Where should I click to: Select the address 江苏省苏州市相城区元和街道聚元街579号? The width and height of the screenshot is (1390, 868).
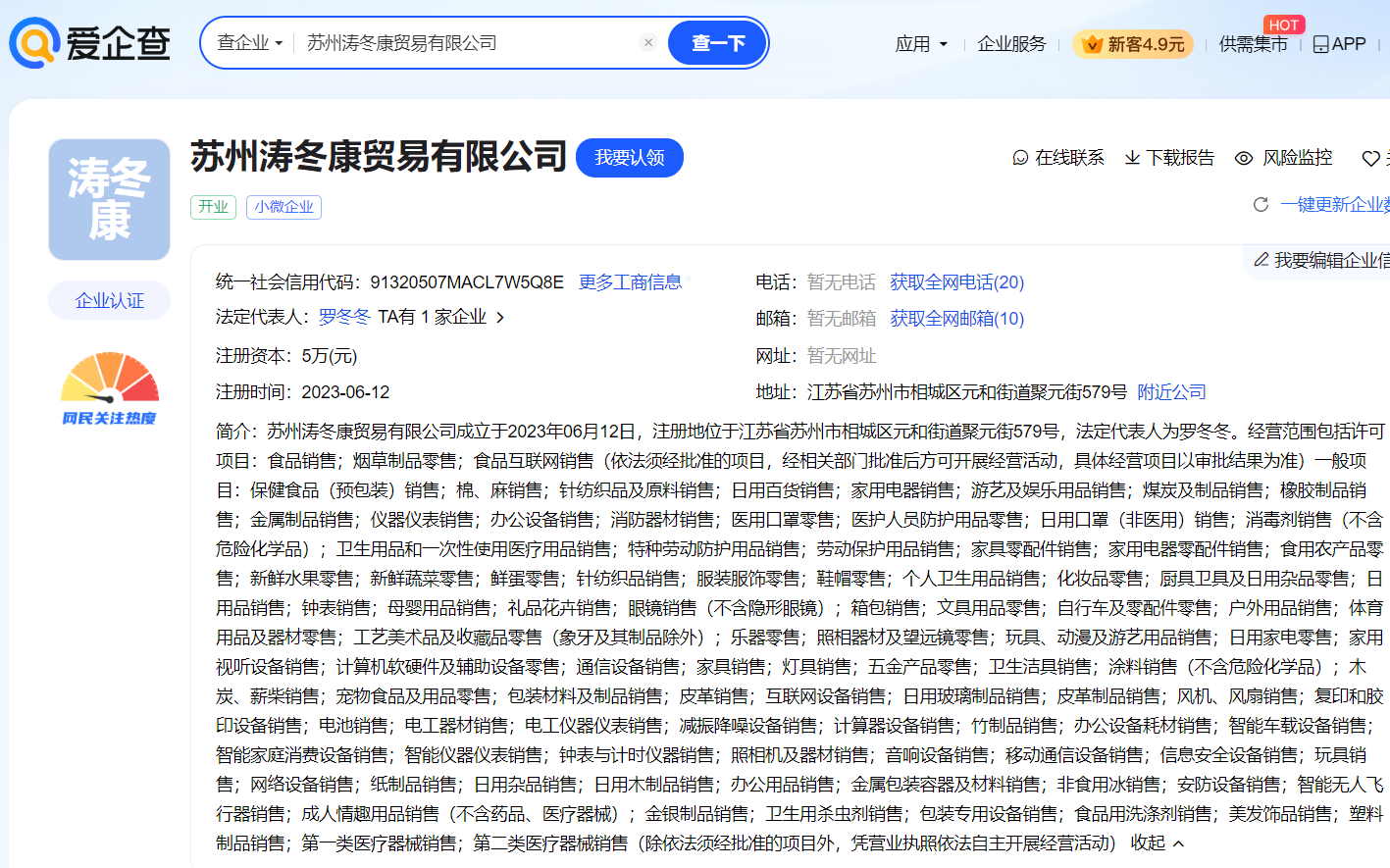(x=966, y=392)
